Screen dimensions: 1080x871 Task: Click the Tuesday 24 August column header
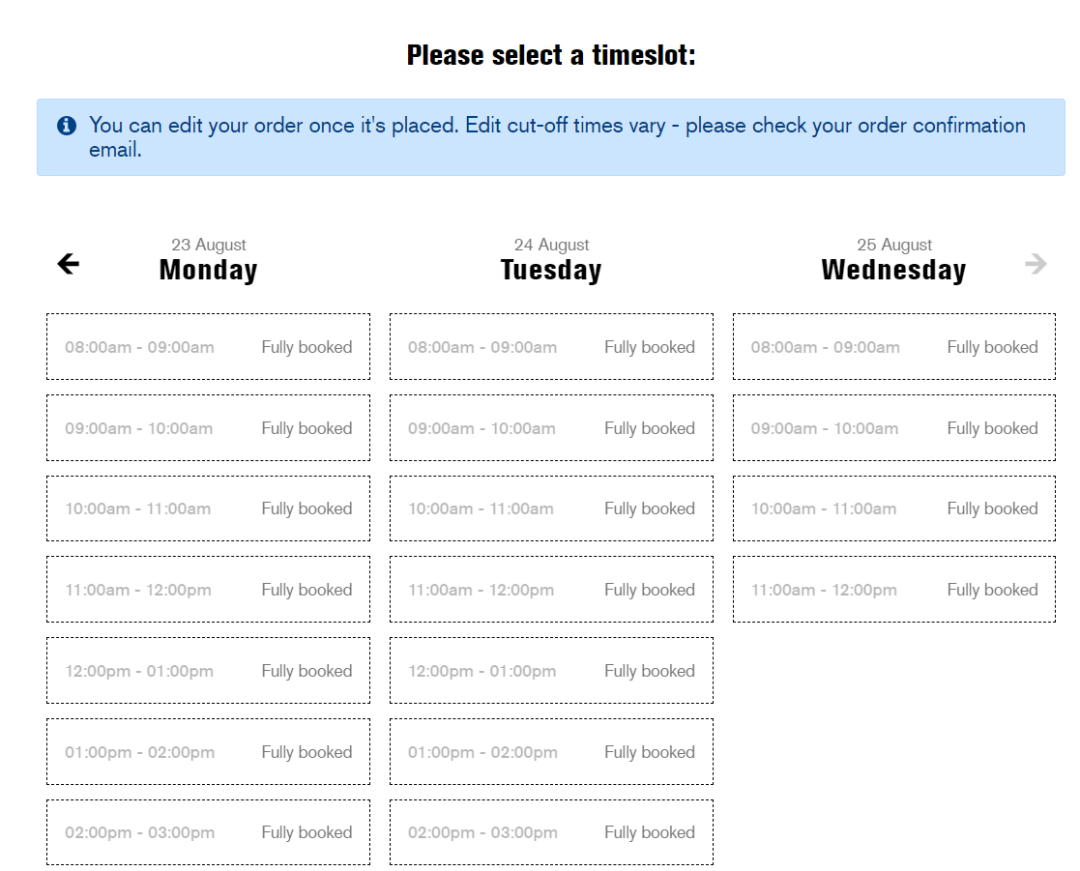(x=551, y=260)
